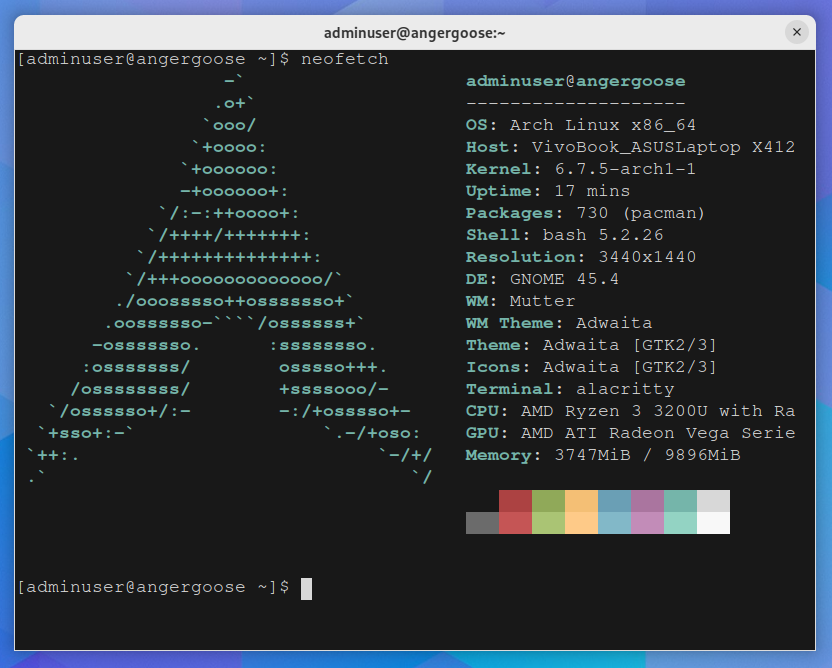This screenshot has width=832, height=668.
Task: Select the Uptime: 17 mins line
Action: [548, 191]
